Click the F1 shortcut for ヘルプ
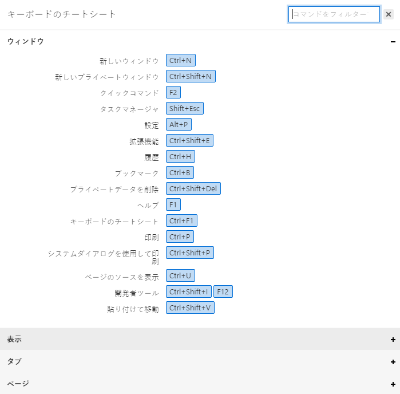The height and width of the screenshot is (394, 400). click(x=173, y=205)
